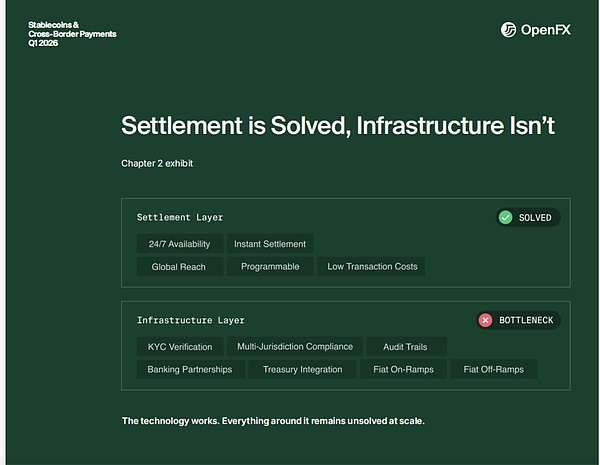The image size is (600, 465).
Task: Click the Infrastructure Layer heading
Action: 190,320
